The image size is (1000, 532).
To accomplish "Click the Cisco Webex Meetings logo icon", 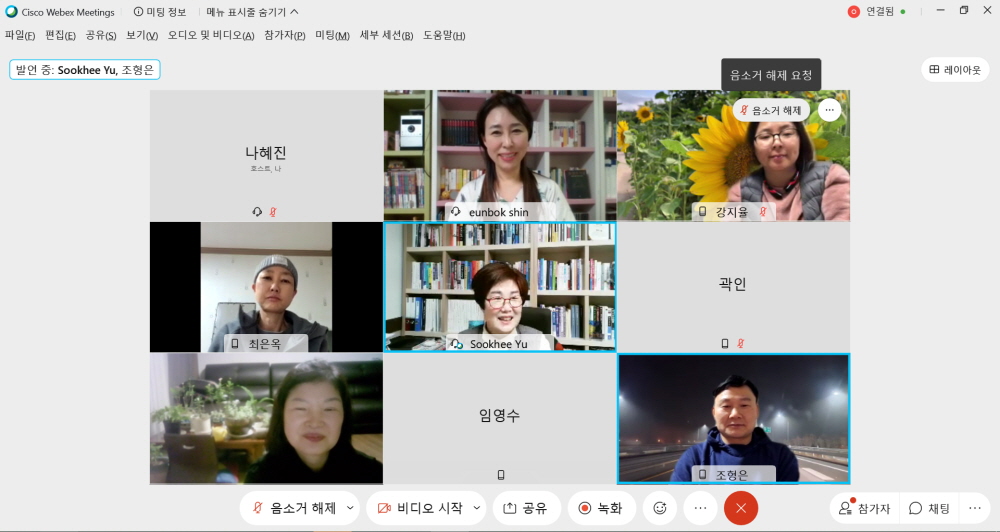I will click(11, 11).
